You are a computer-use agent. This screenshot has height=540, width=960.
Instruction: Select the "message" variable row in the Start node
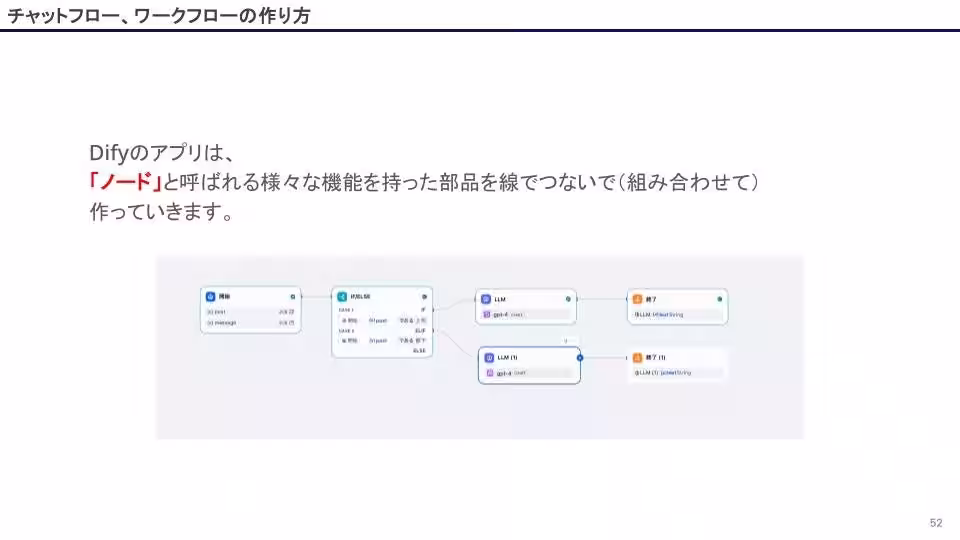(x=250, y=323)
